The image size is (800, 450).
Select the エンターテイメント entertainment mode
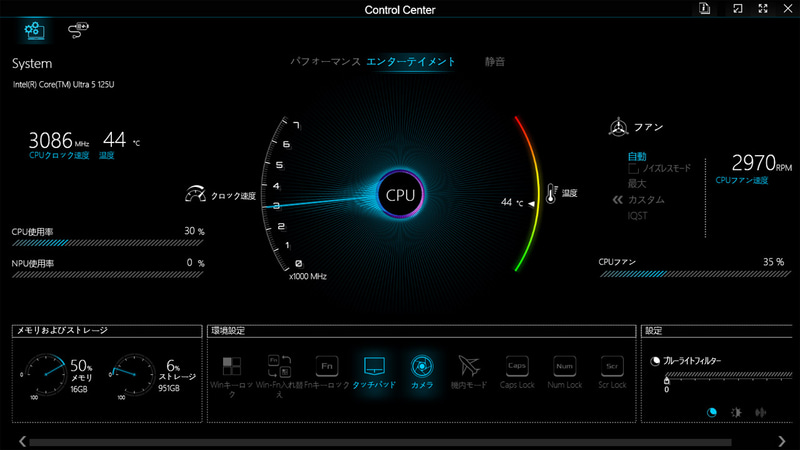(x=411, y=62)
